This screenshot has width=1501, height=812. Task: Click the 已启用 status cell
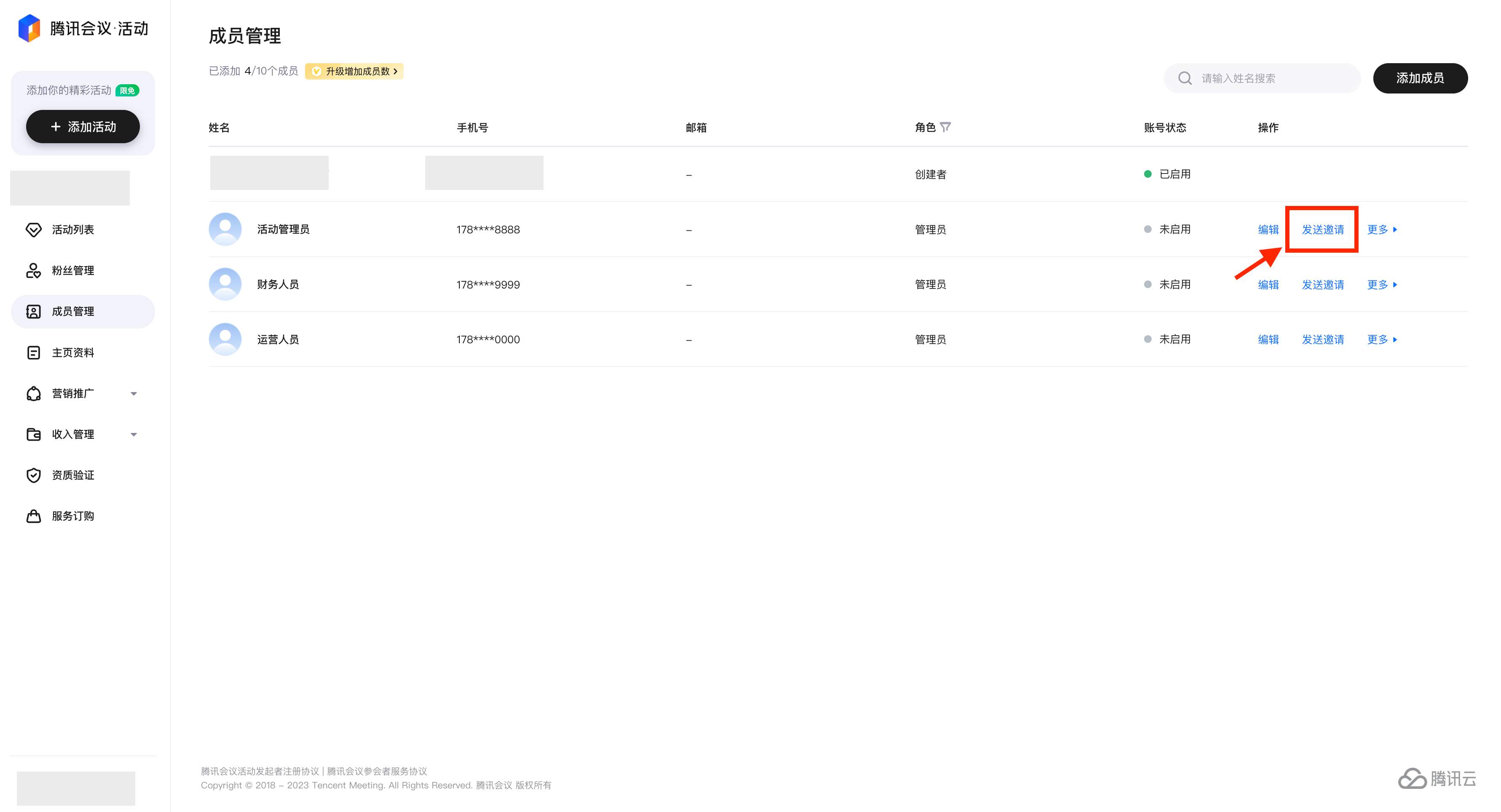(x=1167, y=174)
